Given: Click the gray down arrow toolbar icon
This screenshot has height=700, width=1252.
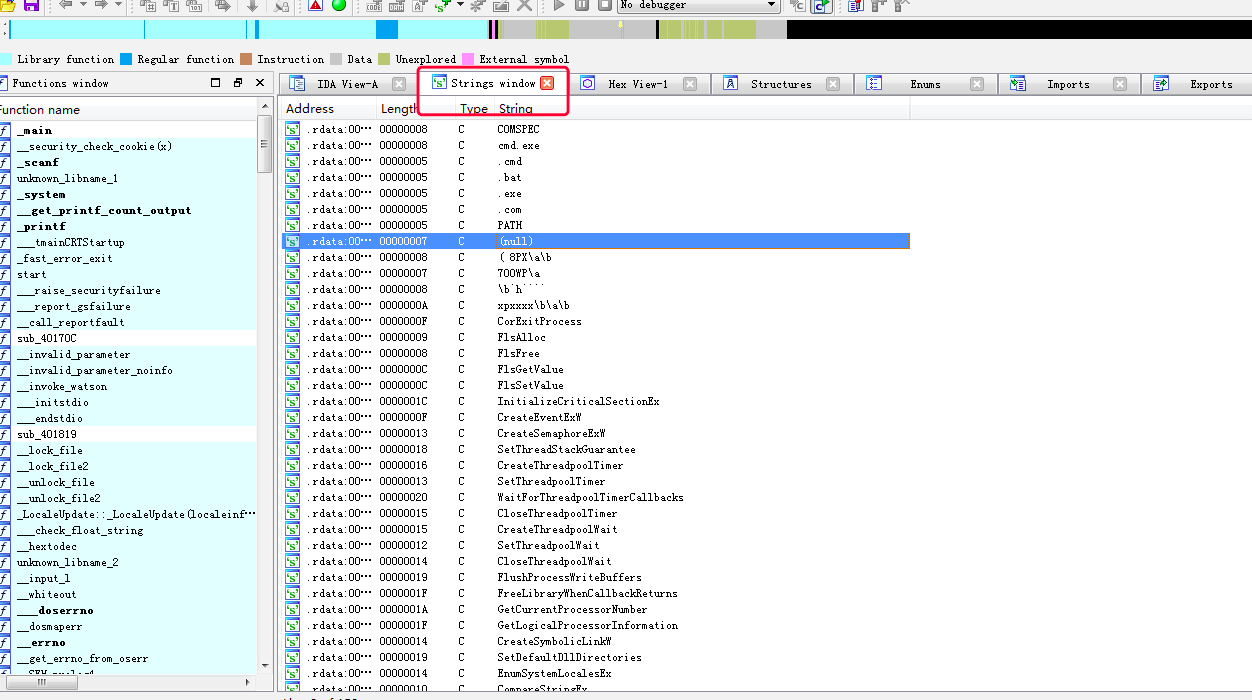Looking at the screenshot, I should tap(252, 6).
